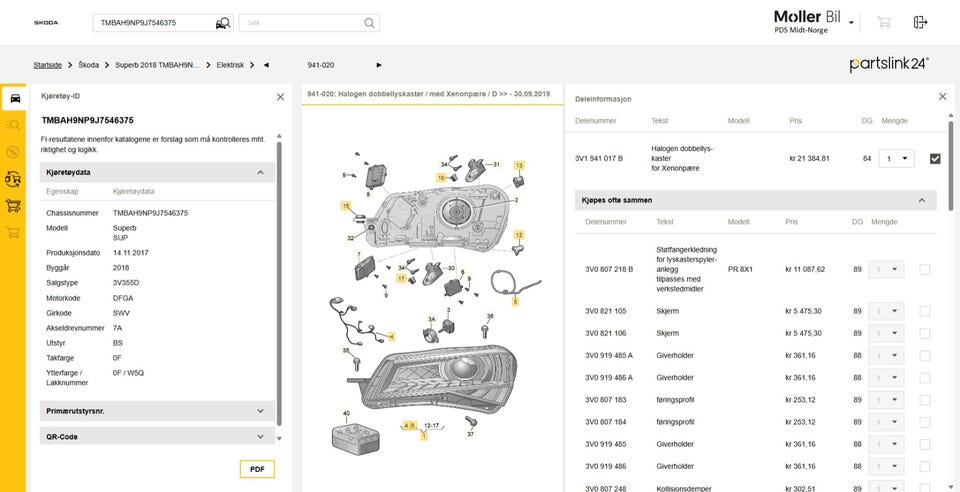
Task: Expand the Primærutstyrsnr. section
Action: click(157, 411)
